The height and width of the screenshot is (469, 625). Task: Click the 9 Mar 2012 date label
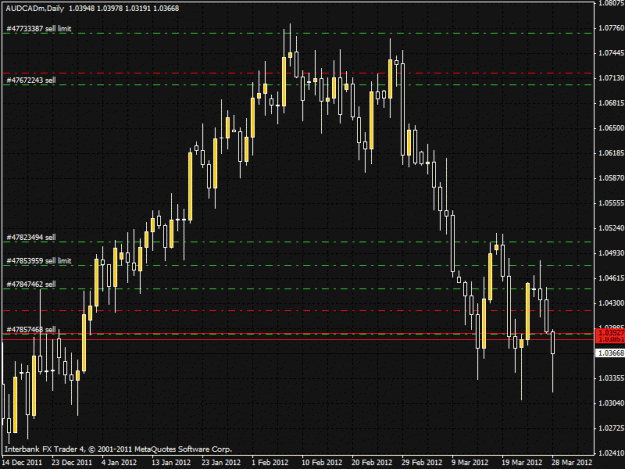pos(470,462)
